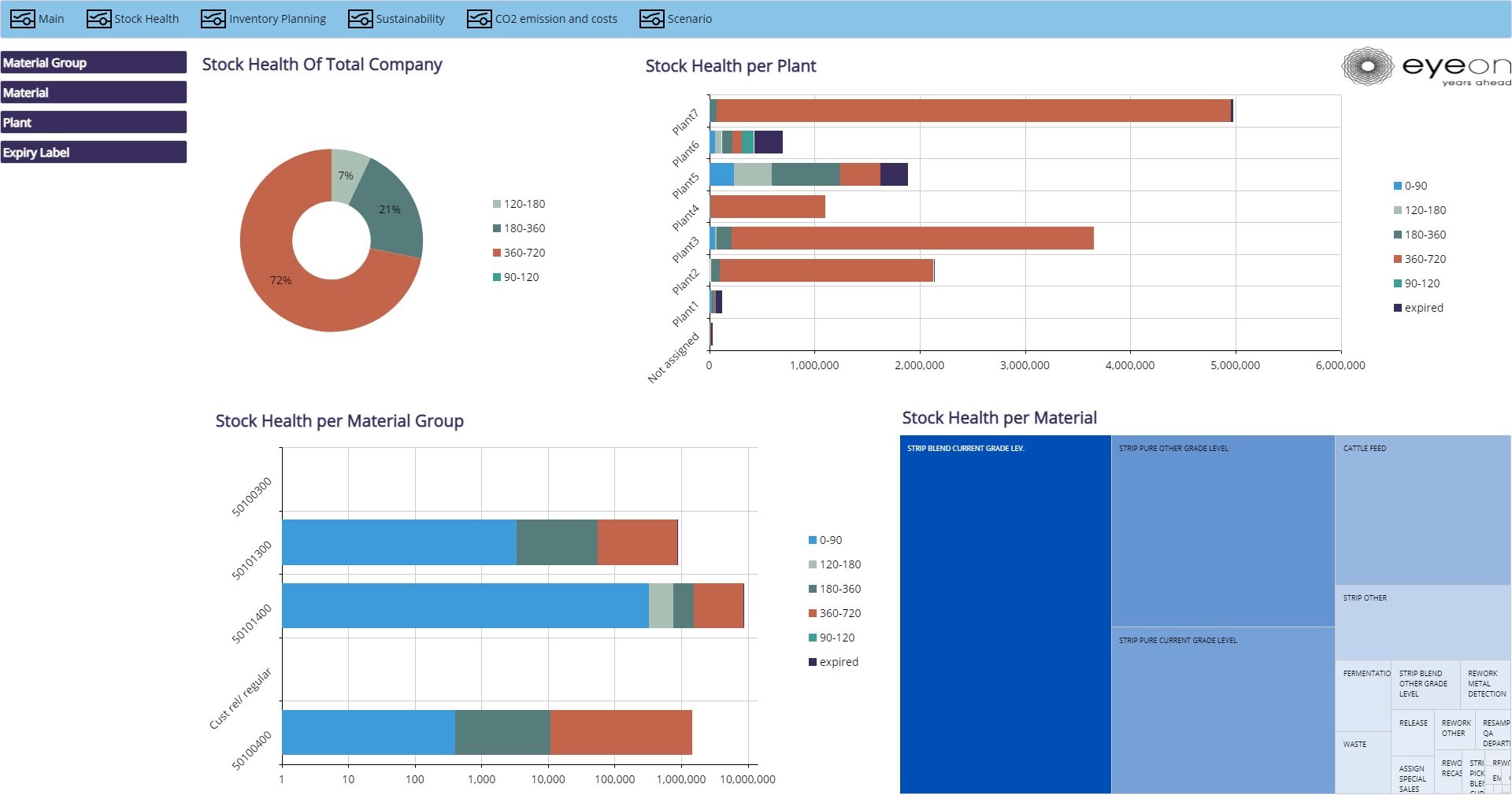Expand the Material Group filter
1512x795 pixels.
94,63
